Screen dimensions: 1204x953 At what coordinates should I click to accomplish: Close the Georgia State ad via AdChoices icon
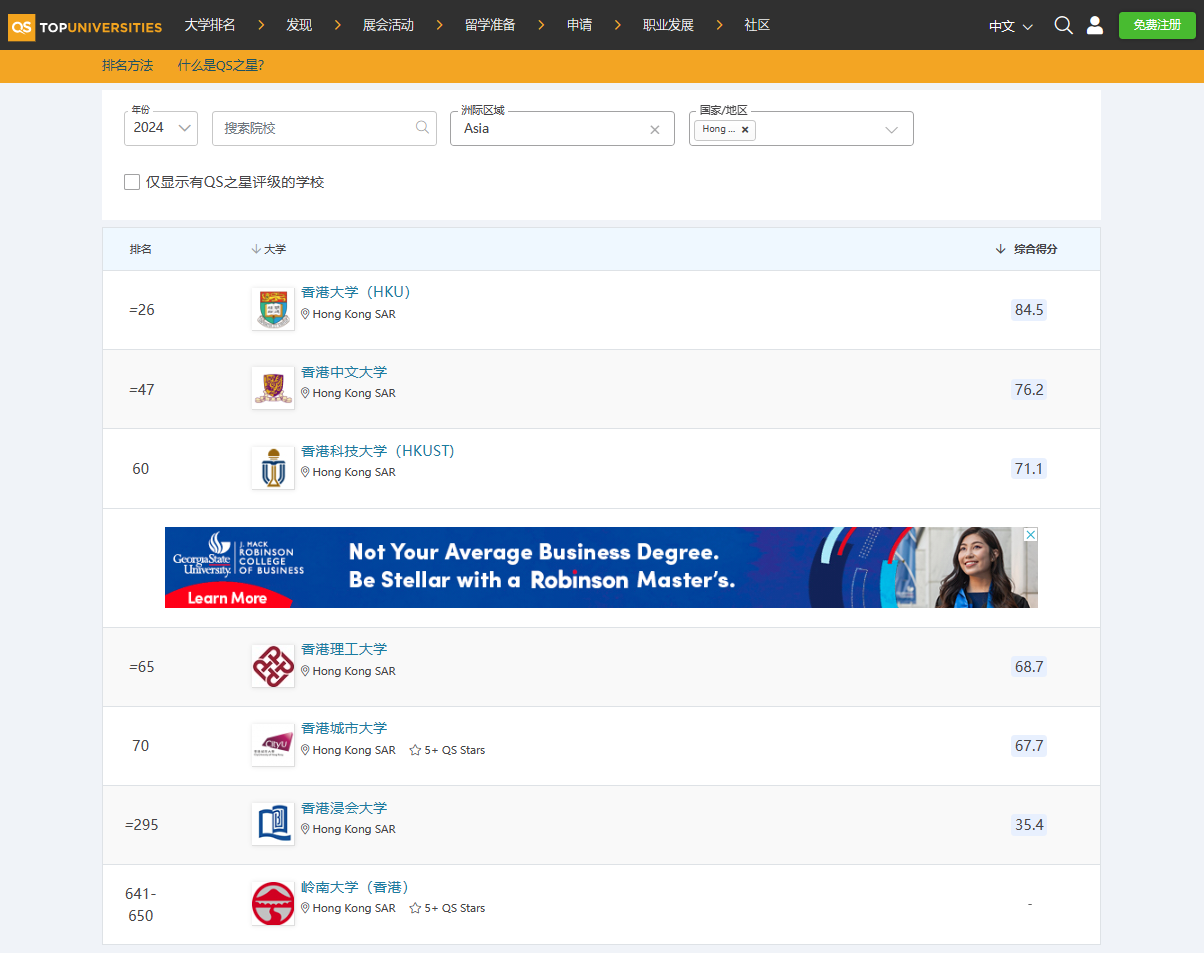[x=1031, y=534]
